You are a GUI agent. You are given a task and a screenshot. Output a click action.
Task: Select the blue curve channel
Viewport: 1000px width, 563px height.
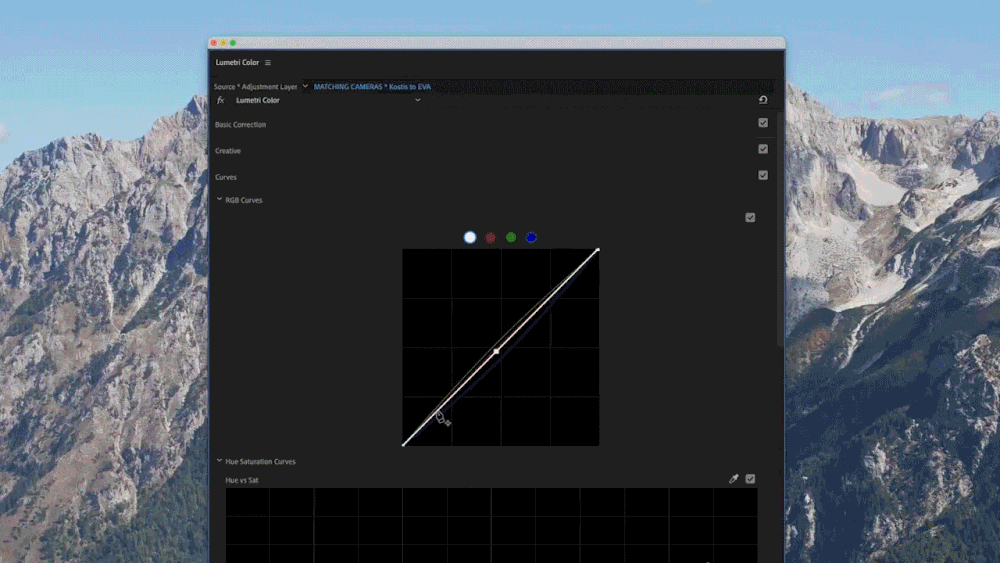coord(531,237)
